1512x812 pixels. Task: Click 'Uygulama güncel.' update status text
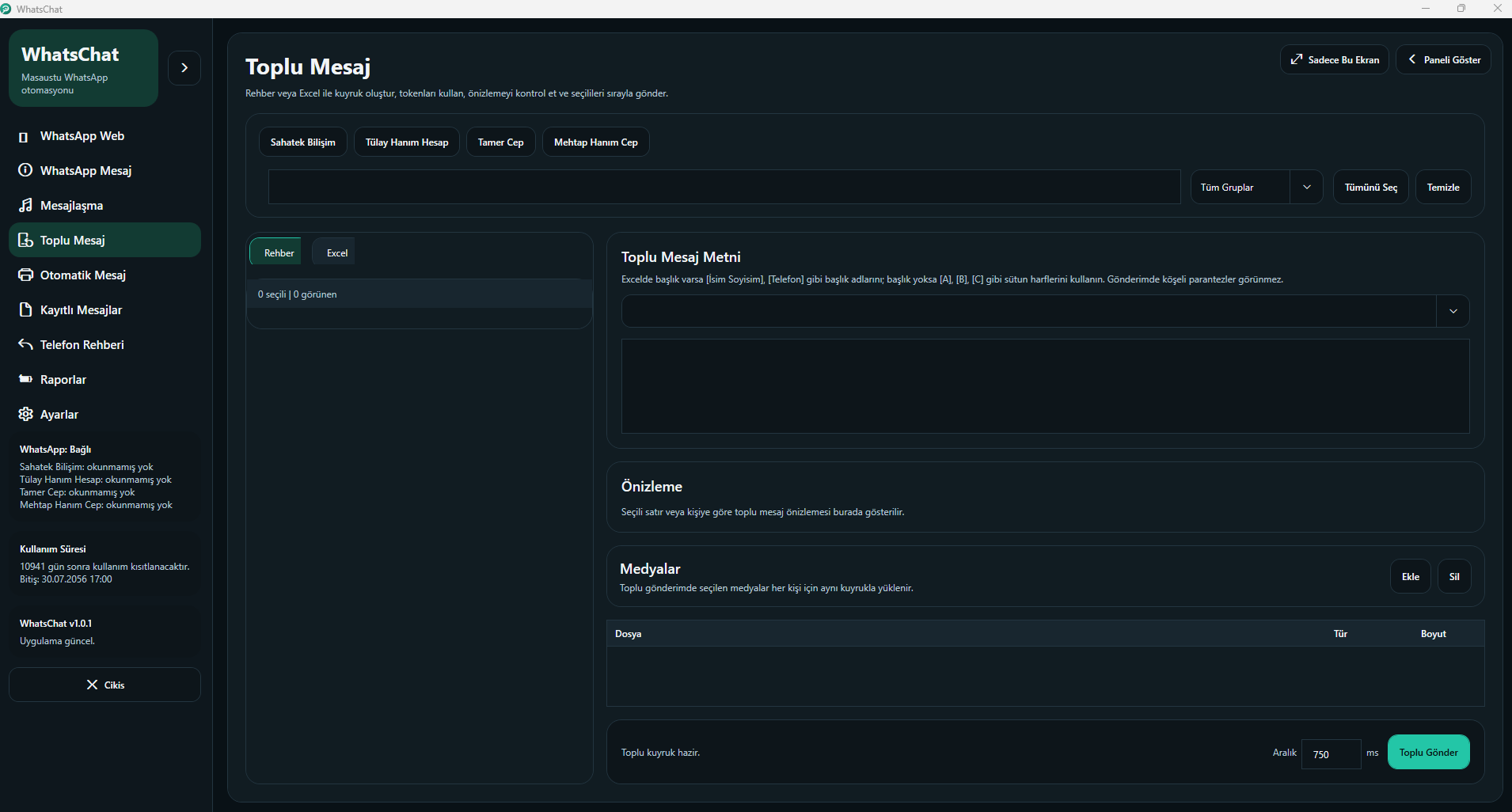point(57,641)
